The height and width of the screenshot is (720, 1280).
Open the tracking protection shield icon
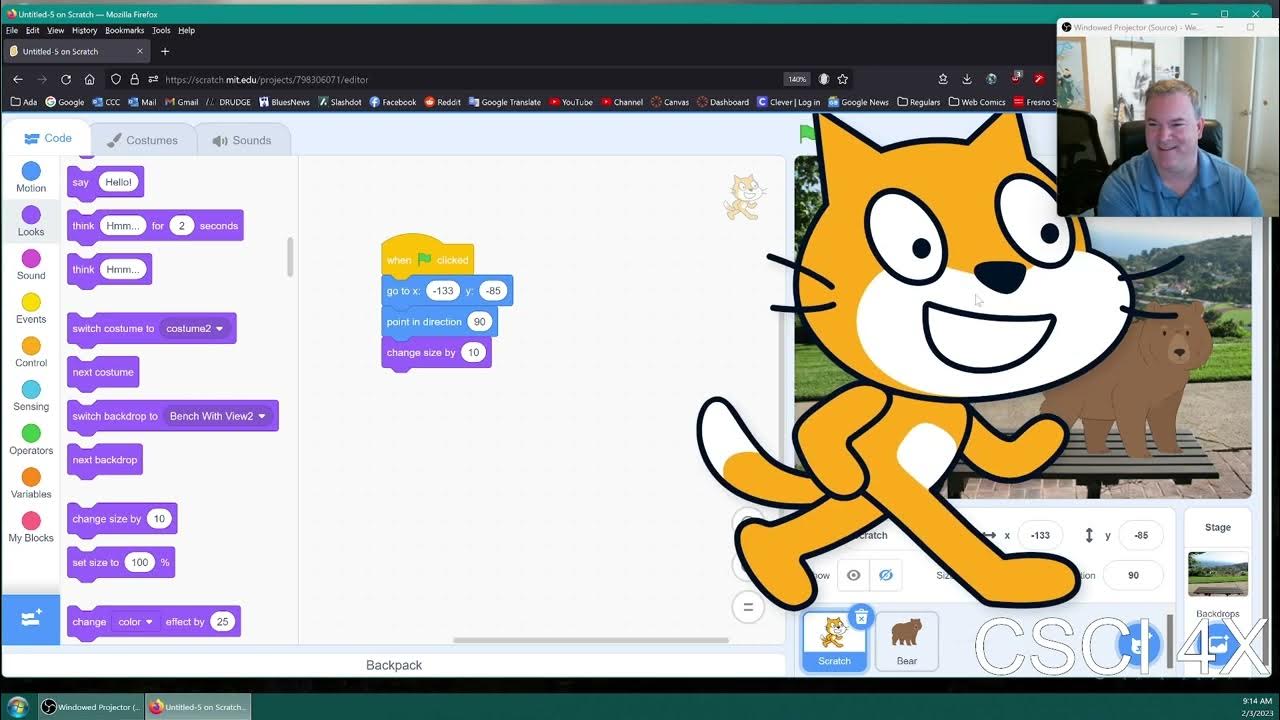pyautogui.click(x=116, y=79)
